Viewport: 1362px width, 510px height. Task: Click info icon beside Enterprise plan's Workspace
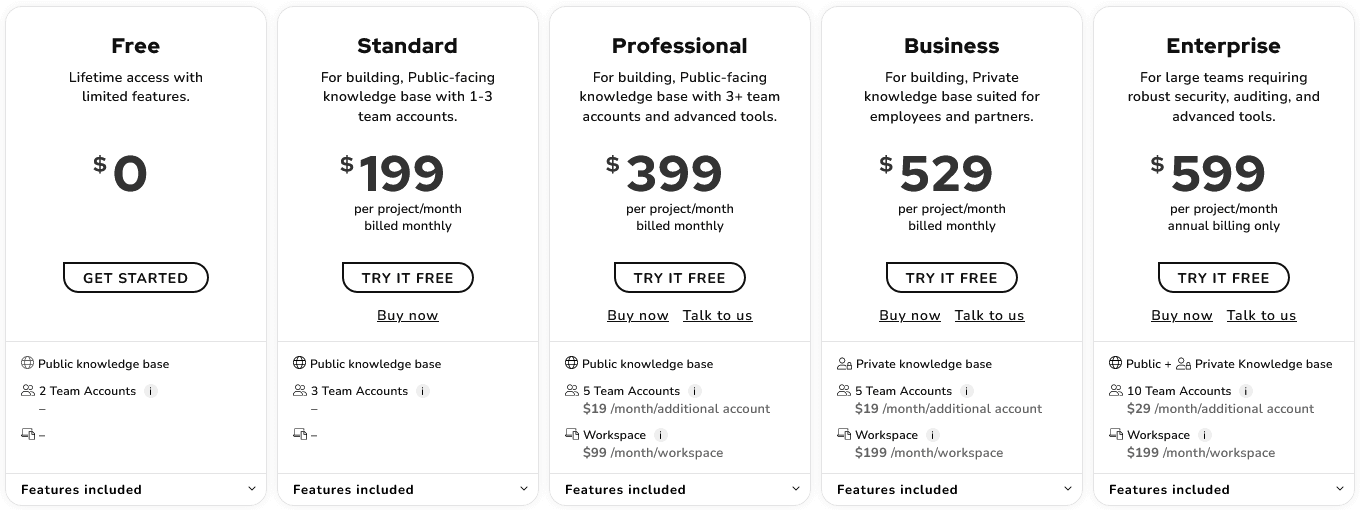1205,435
